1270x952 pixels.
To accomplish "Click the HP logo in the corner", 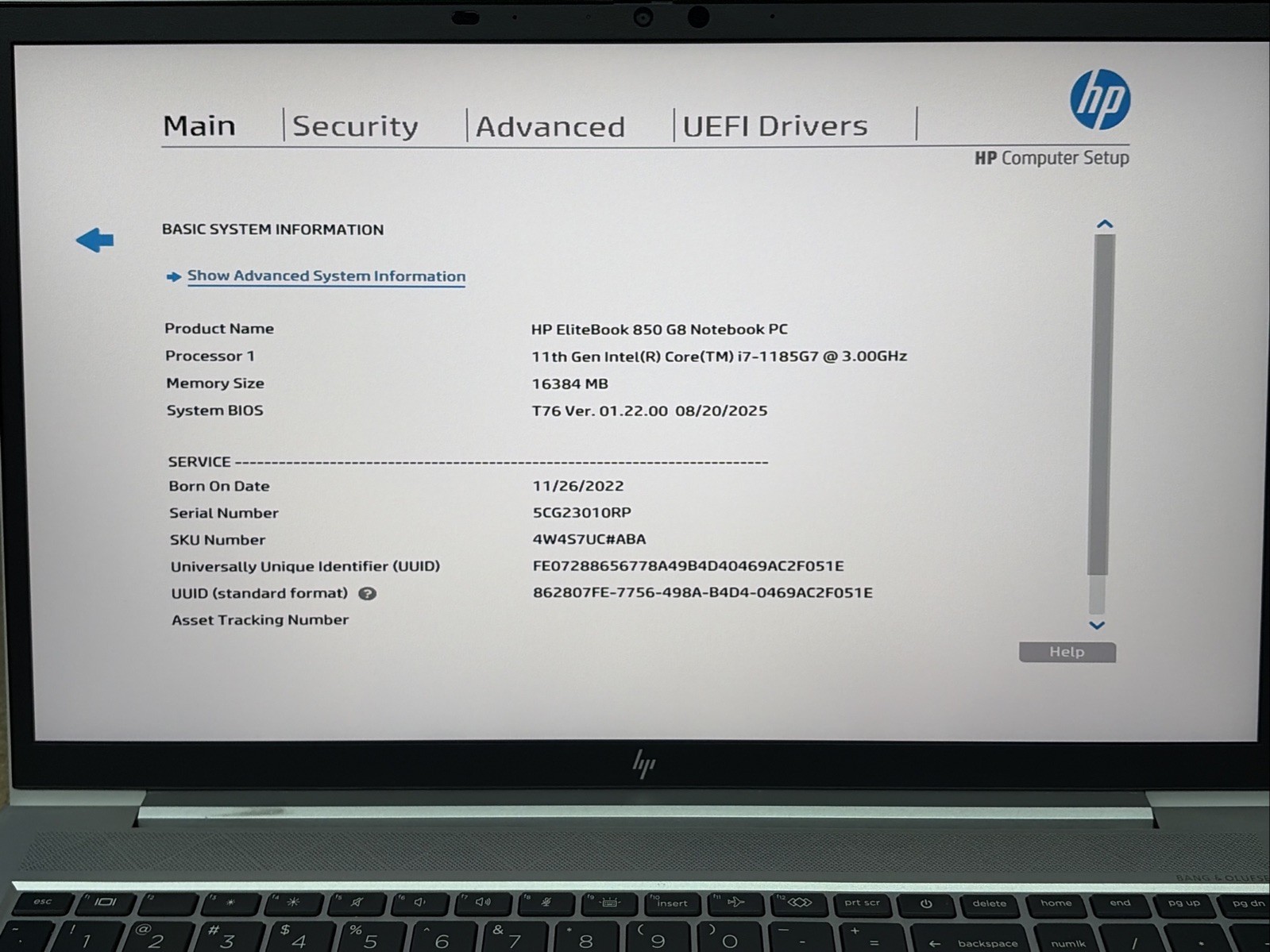I will point(1100,99).
